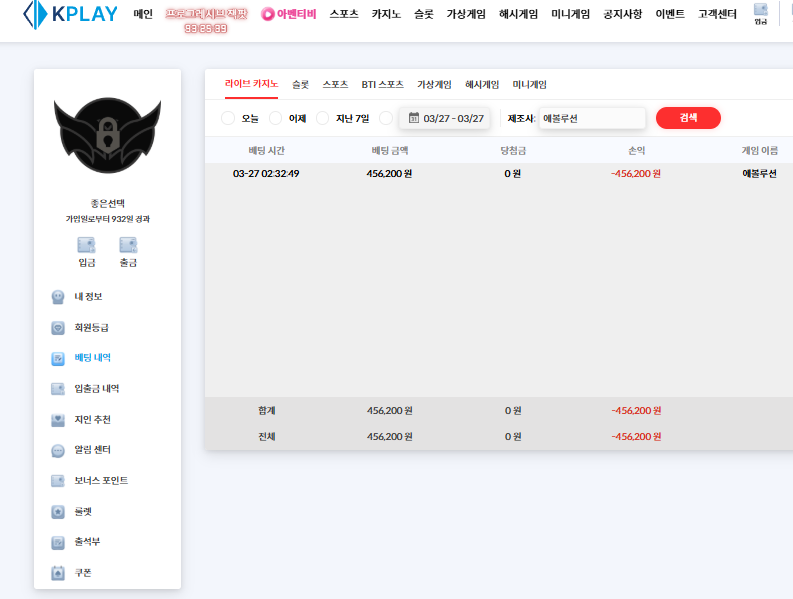Open the 룰렛 roulette page
This screenshot has width=793, height=599.
click(x=83, y=511)
